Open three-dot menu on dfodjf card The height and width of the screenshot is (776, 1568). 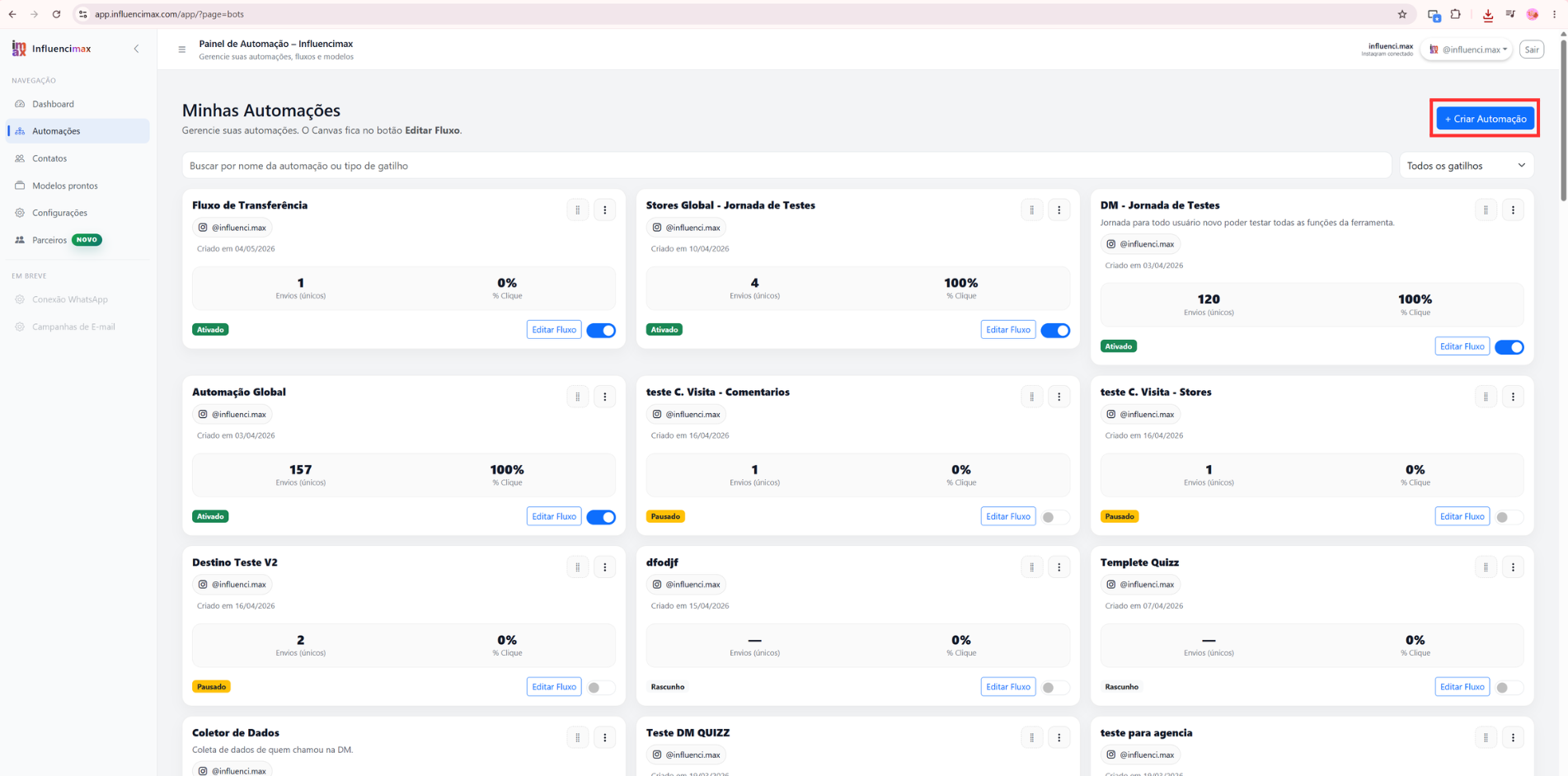coord(1059,567)
